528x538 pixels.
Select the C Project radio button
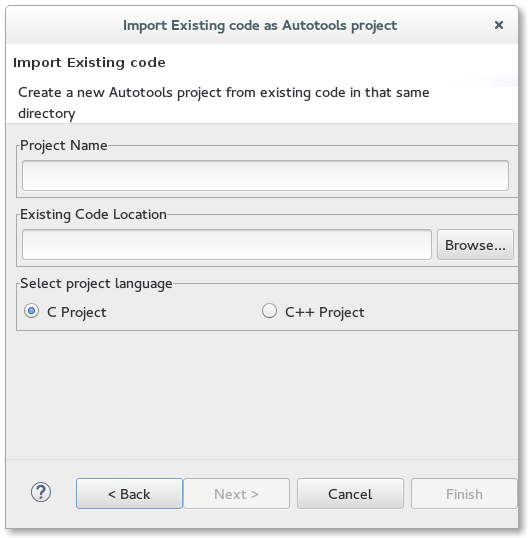point(32,311)
